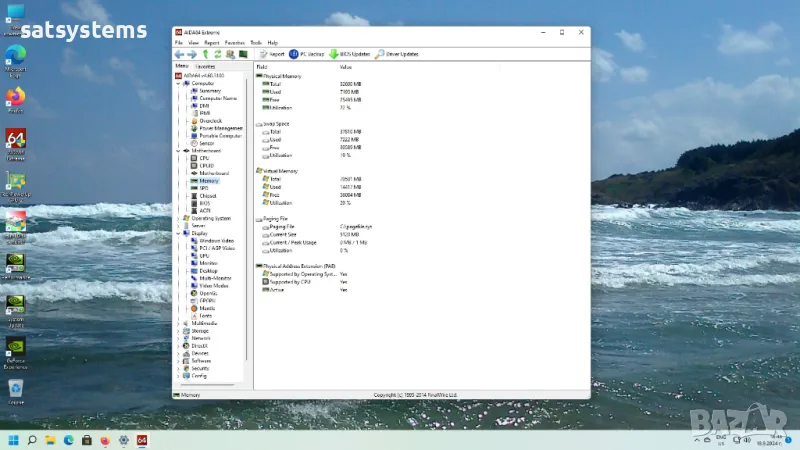Open the Favorites menu in menu bar

(x=234, y=43)
